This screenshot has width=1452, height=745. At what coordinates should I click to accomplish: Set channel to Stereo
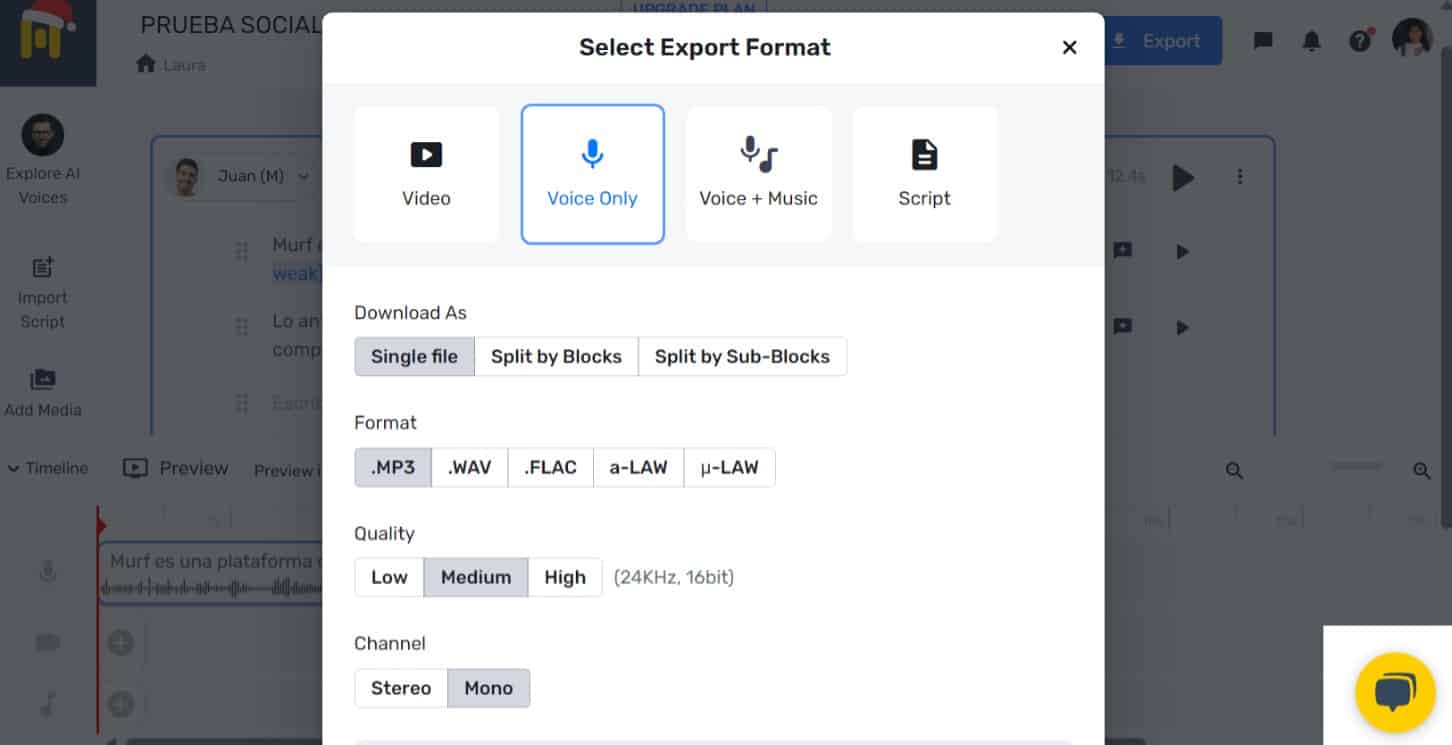(x=401, y=688)
